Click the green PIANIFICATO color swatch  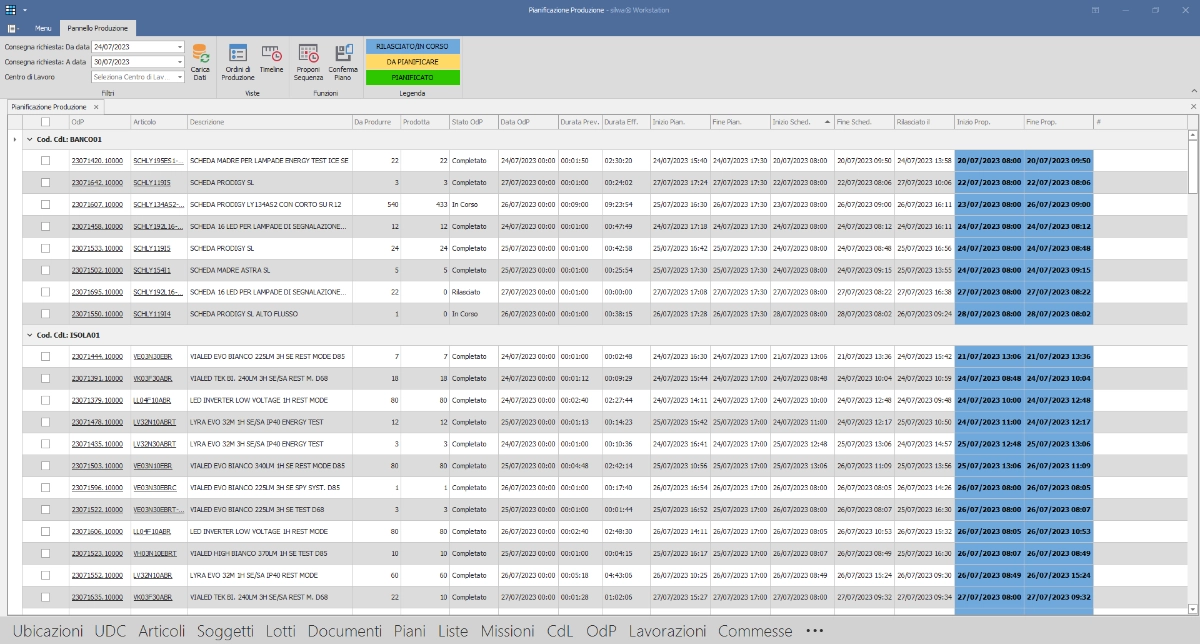(x=414, y=77)
